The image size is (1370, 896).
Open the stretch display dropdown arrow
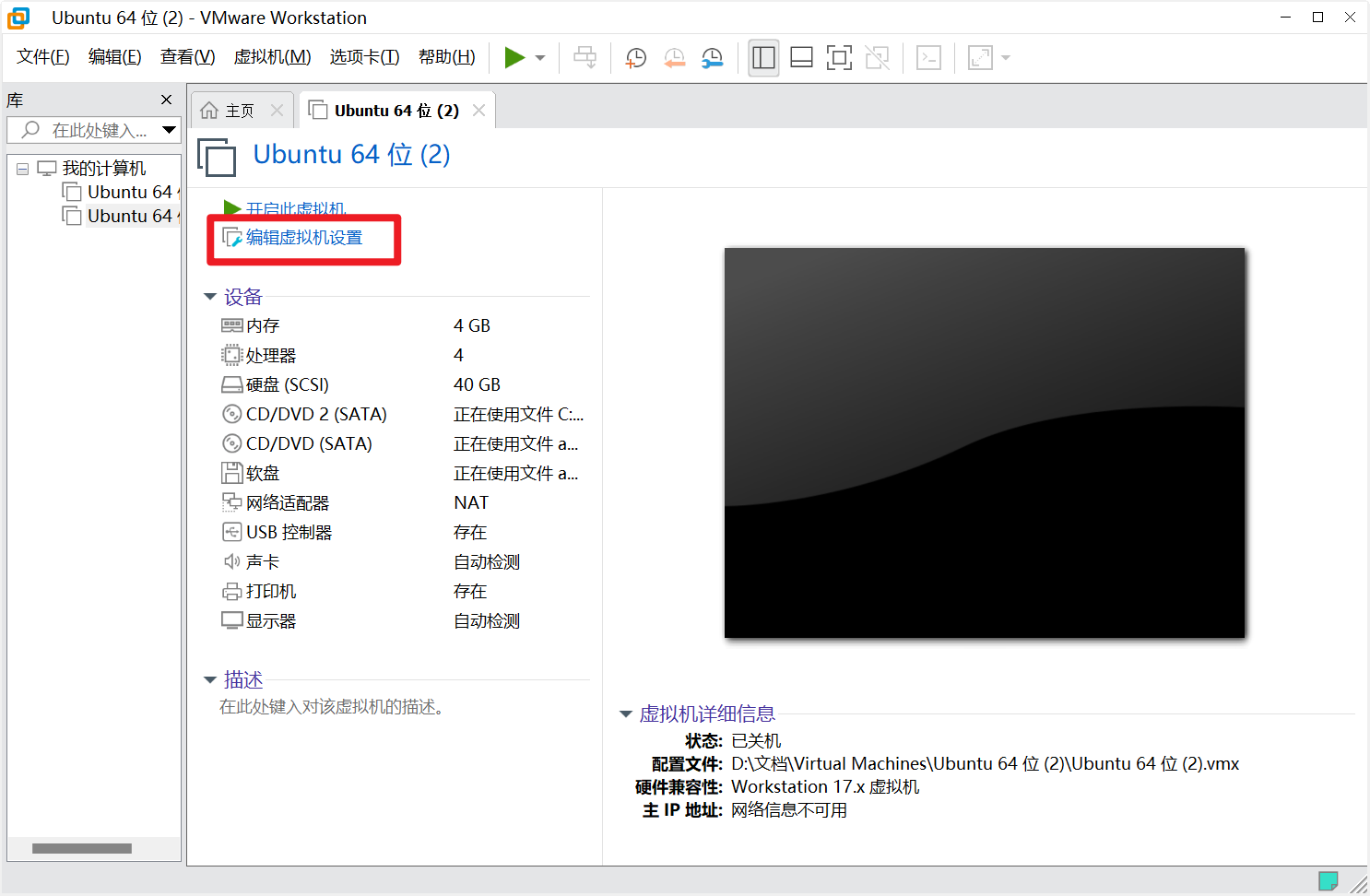click(x=1006, y=58)
